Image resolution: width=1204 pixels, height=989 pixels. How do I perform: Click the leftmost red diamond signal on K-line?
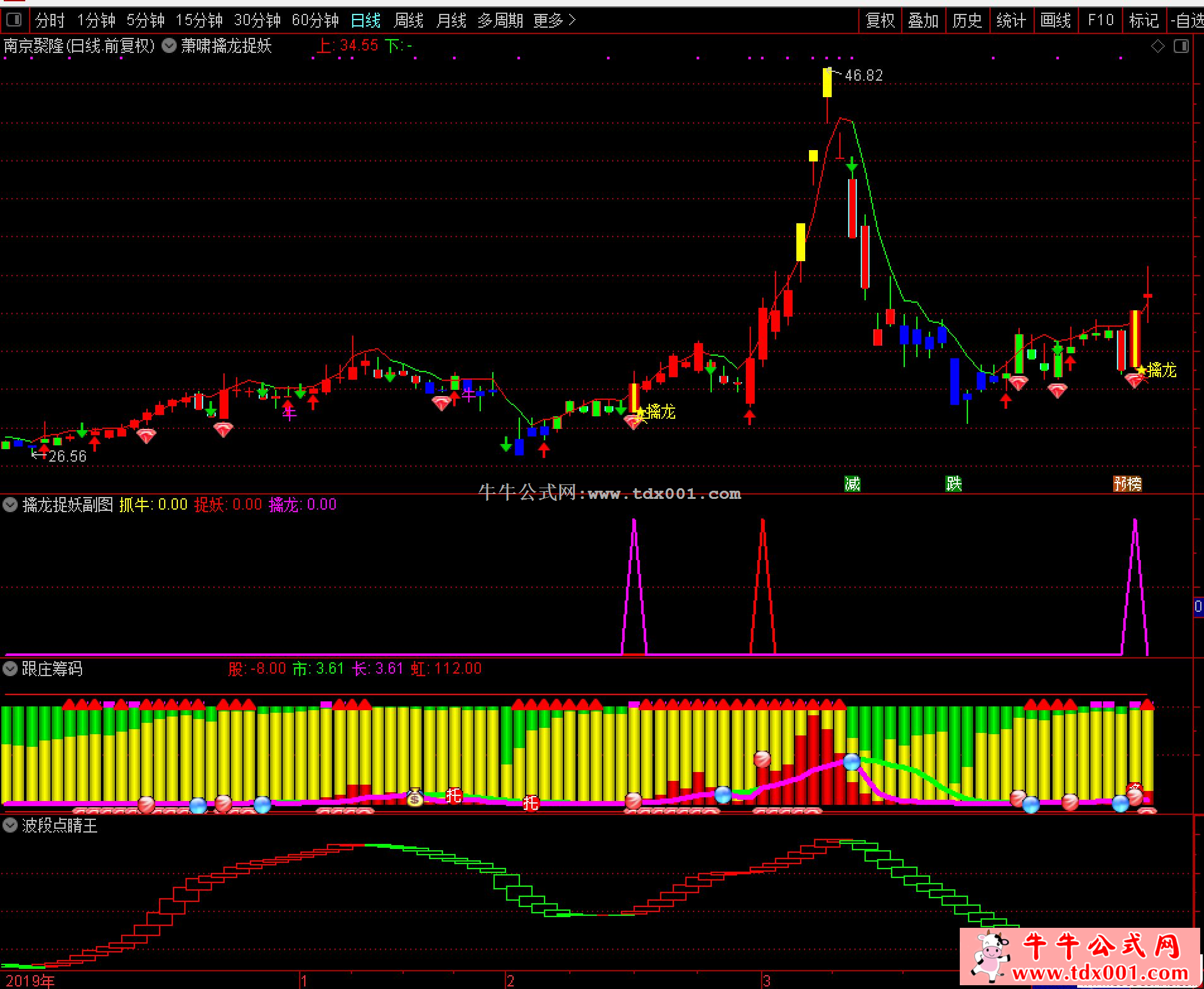pyautogui.click(x=146, y=436)
